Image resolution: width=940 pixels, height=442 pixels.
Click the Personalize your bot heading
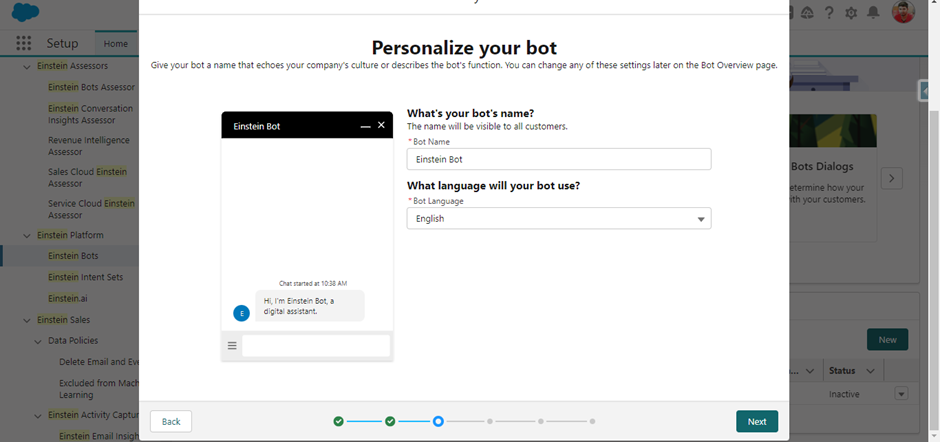pos(464,47)
